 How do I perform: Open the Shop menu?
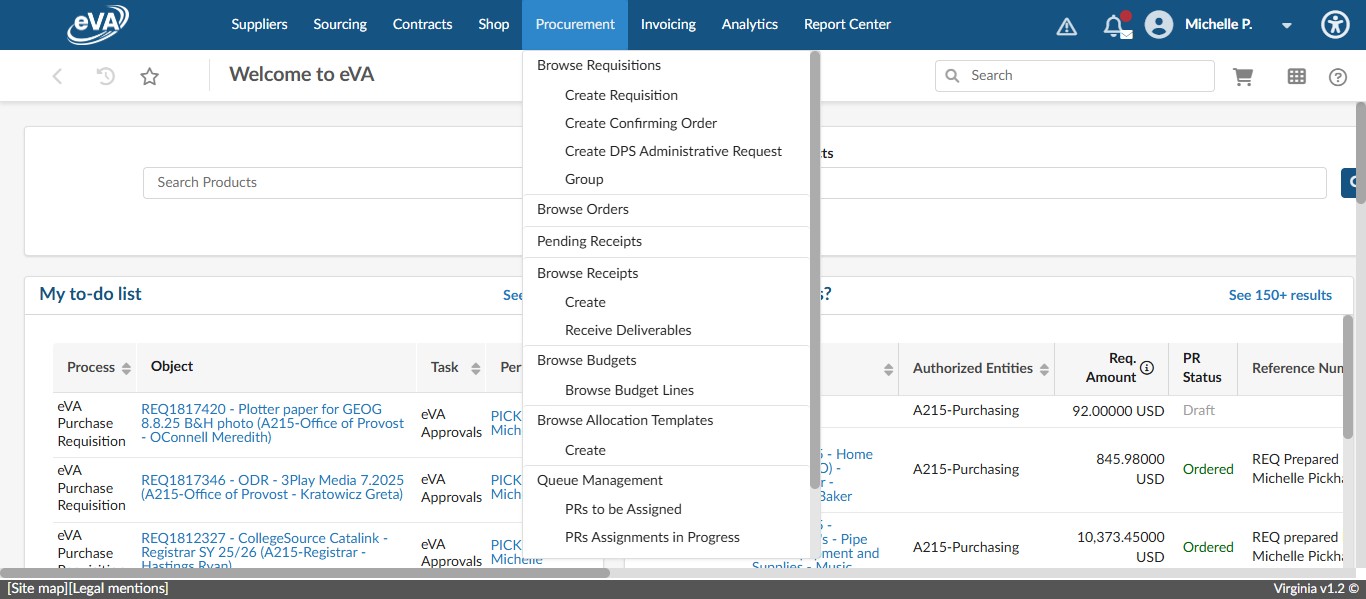point(494,24)
